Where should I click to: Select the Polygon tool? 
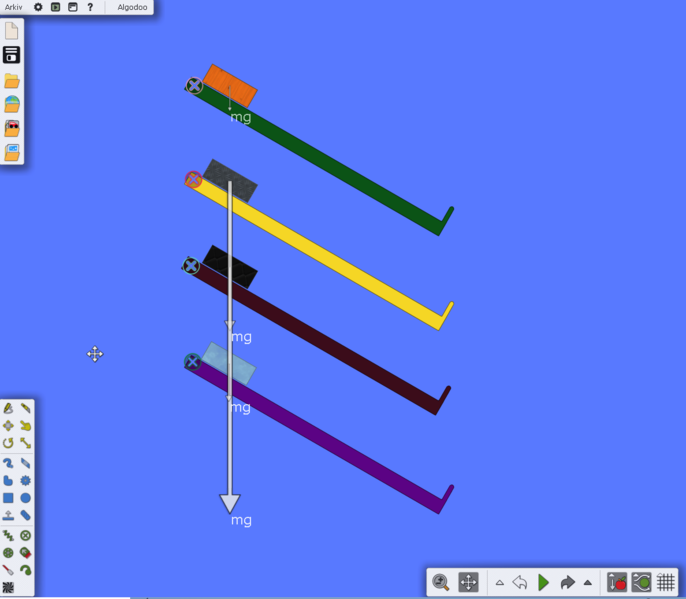8,480
